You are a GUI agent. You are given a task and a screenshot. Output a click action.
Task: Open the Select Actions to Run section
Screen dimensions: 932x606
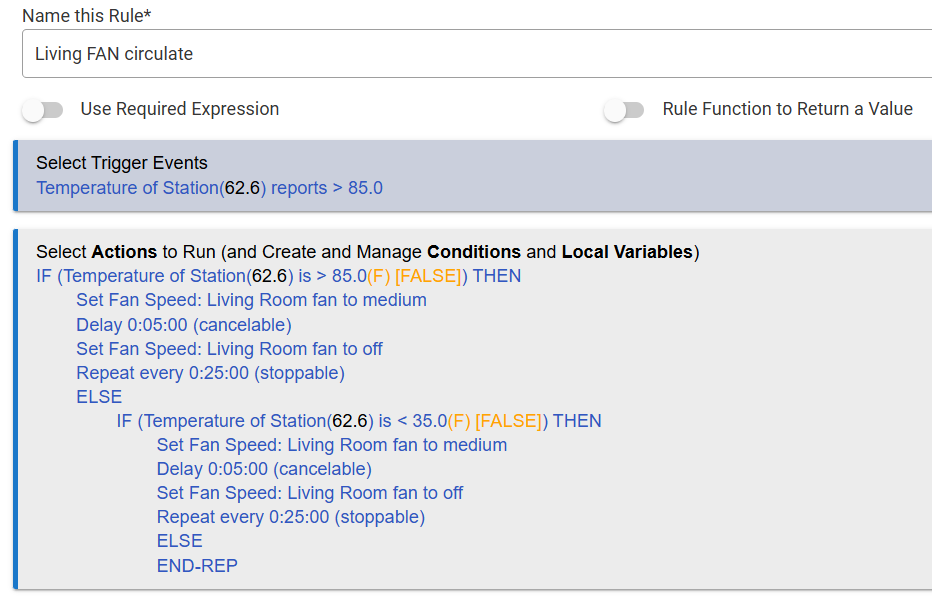tap(367, 252)
